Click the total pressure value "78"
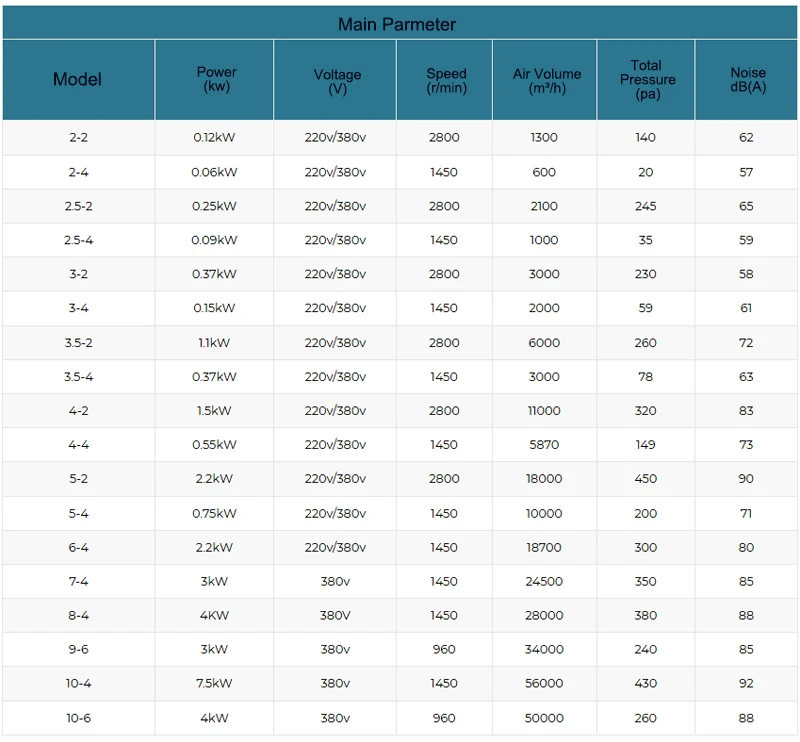Image resolution: width=800 pixels, height=742 pixels. click(x=645, y=377)
